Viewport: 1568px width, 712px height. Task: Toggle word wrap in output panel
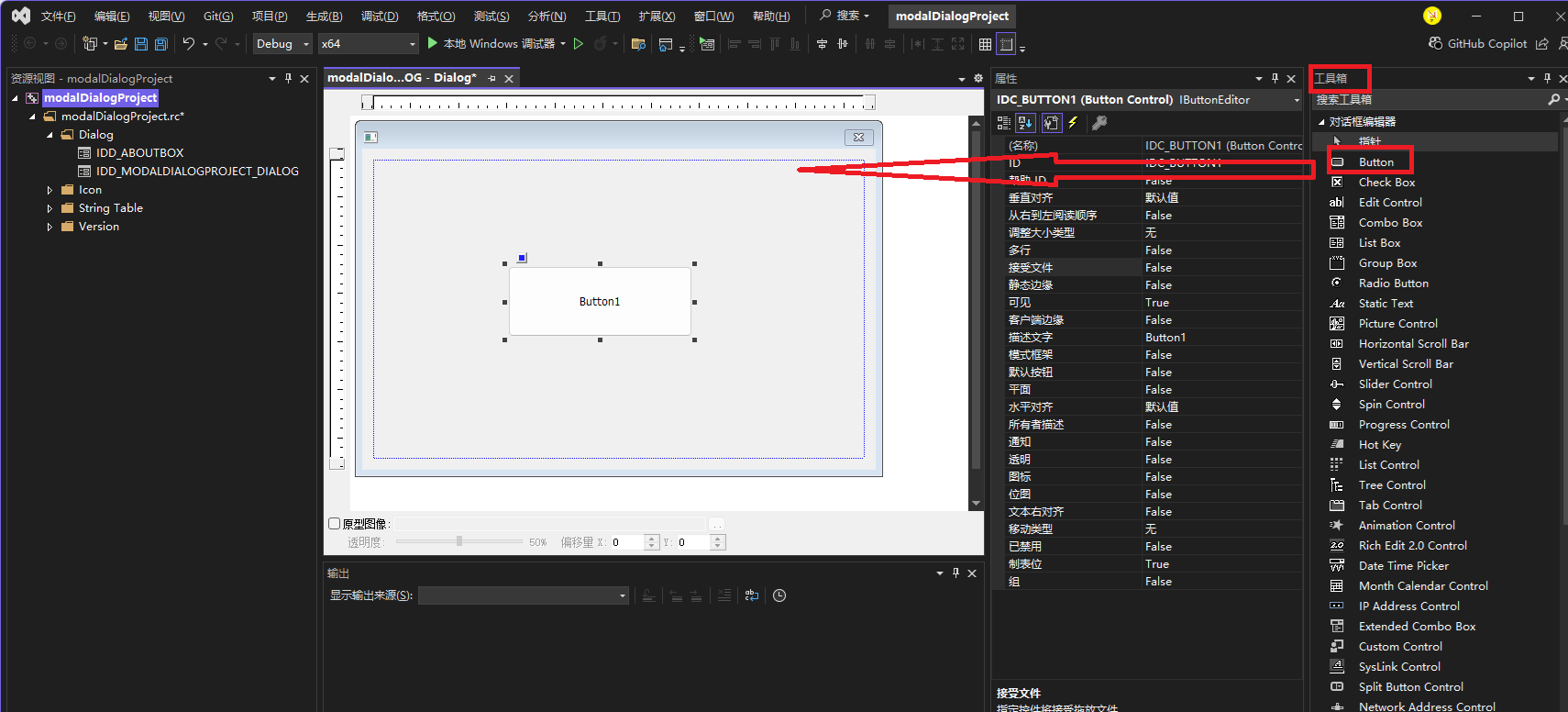point(752,595)
